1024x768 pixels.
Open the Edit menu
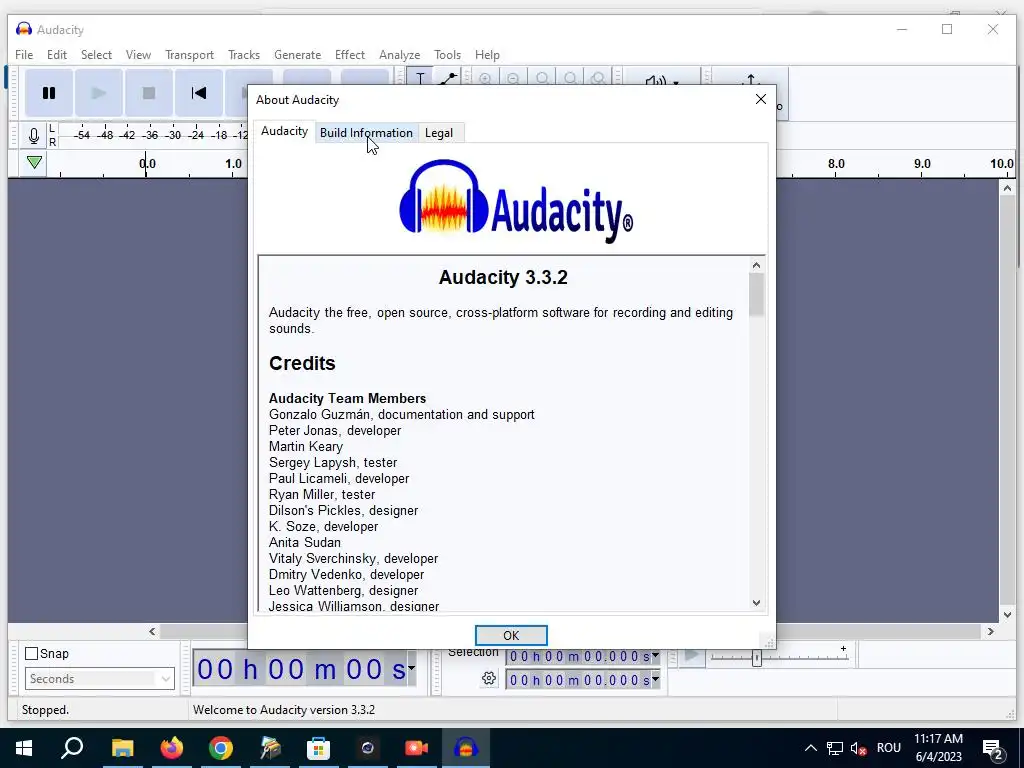(x=57, y=55)
